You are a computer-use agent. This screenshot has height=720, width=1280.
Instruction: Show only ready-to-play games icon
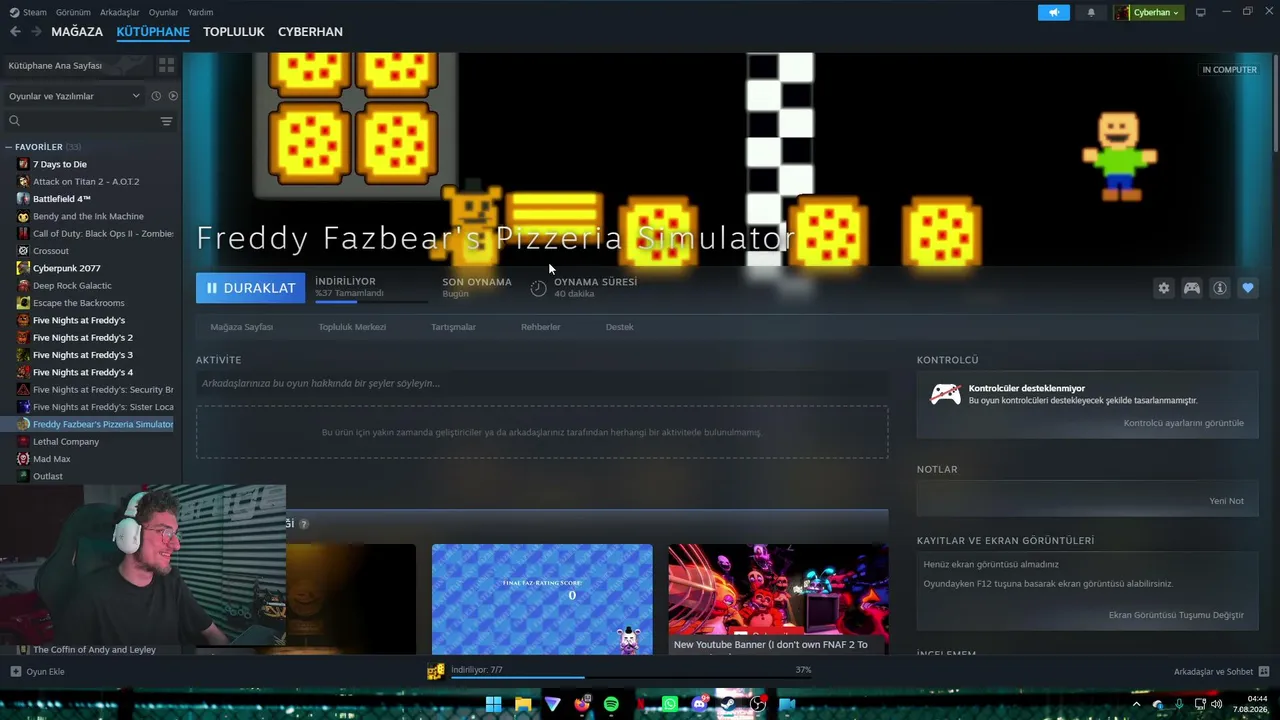pos(173,96)
